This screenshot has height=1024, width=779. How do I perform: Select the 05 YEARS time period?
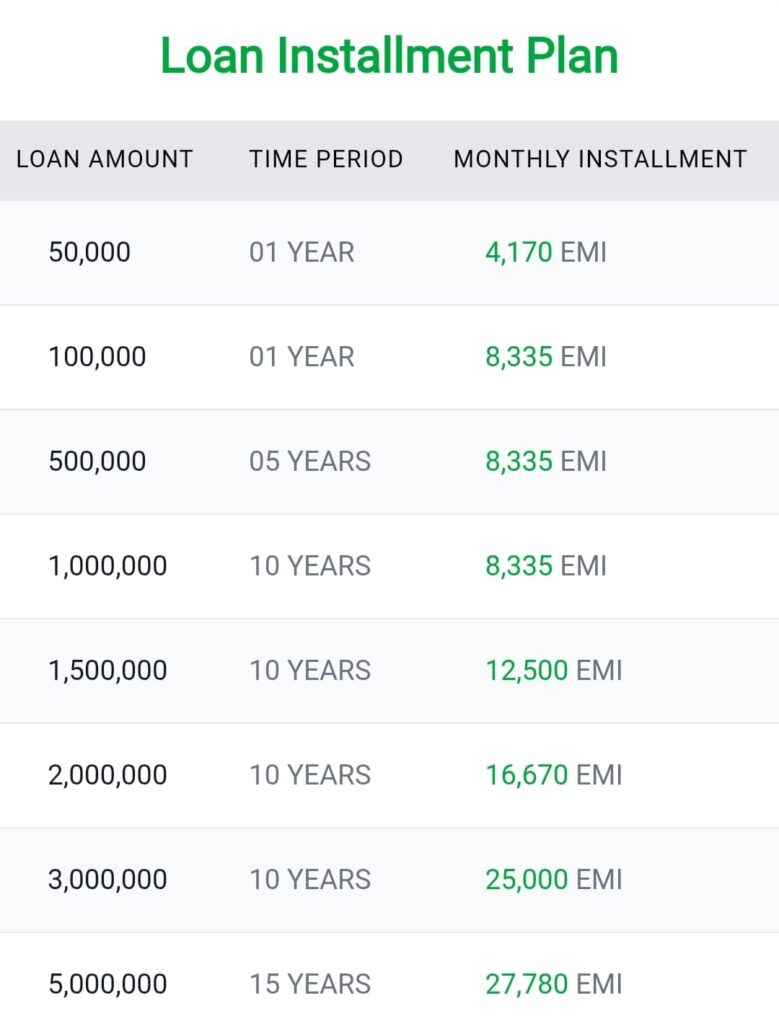310,461
